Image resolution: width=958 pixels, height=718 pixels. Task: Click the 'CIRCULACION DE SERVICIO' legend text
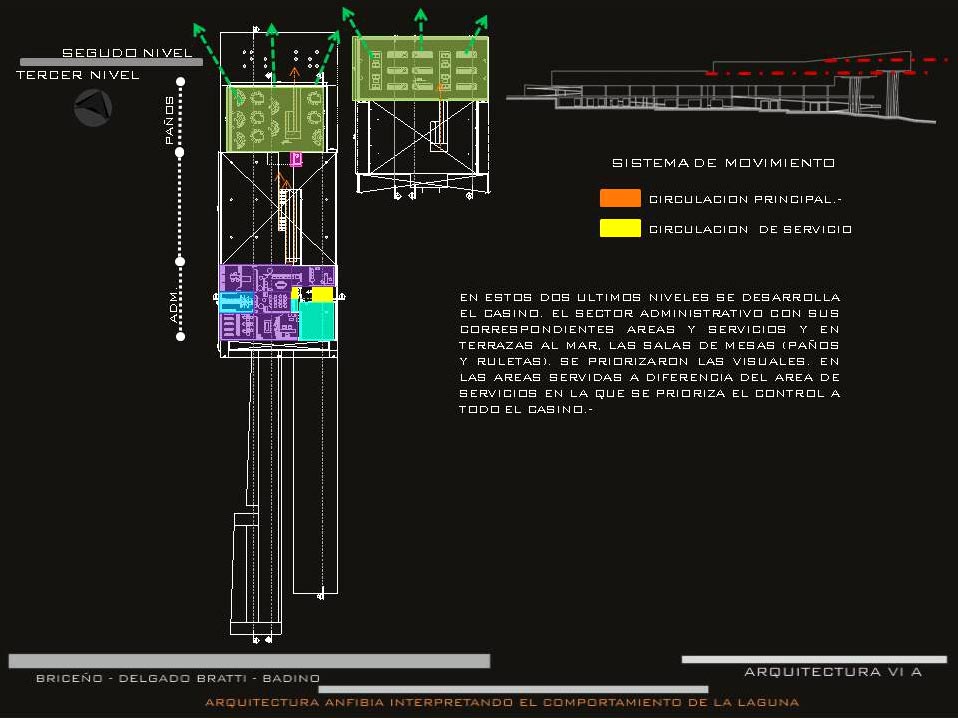coord(750,229)
